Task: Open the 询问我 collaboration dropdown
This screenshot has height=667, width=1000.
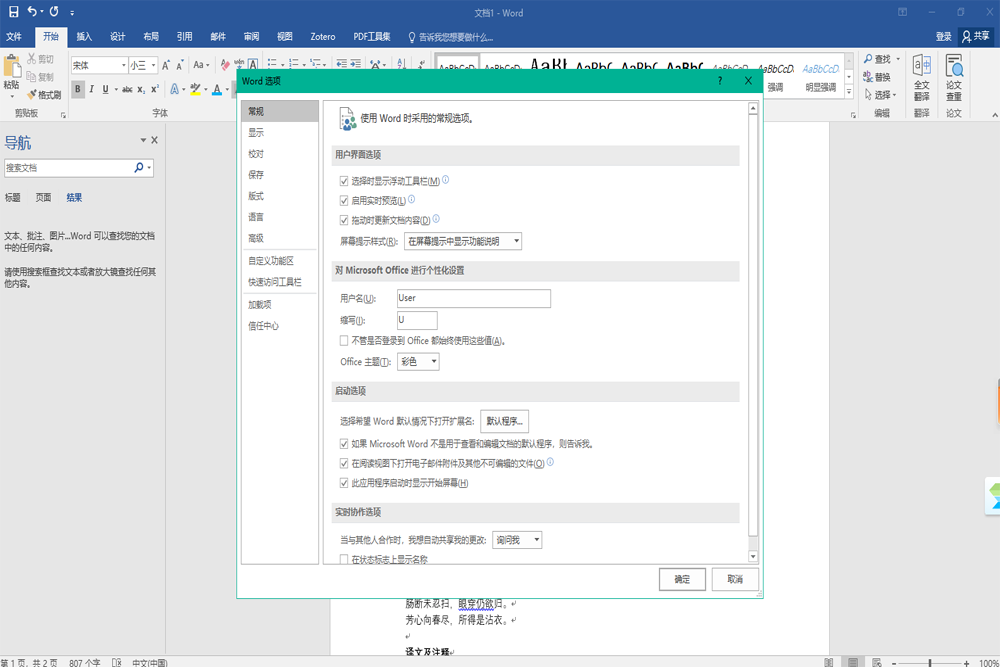Action: [x=517, y=539]
